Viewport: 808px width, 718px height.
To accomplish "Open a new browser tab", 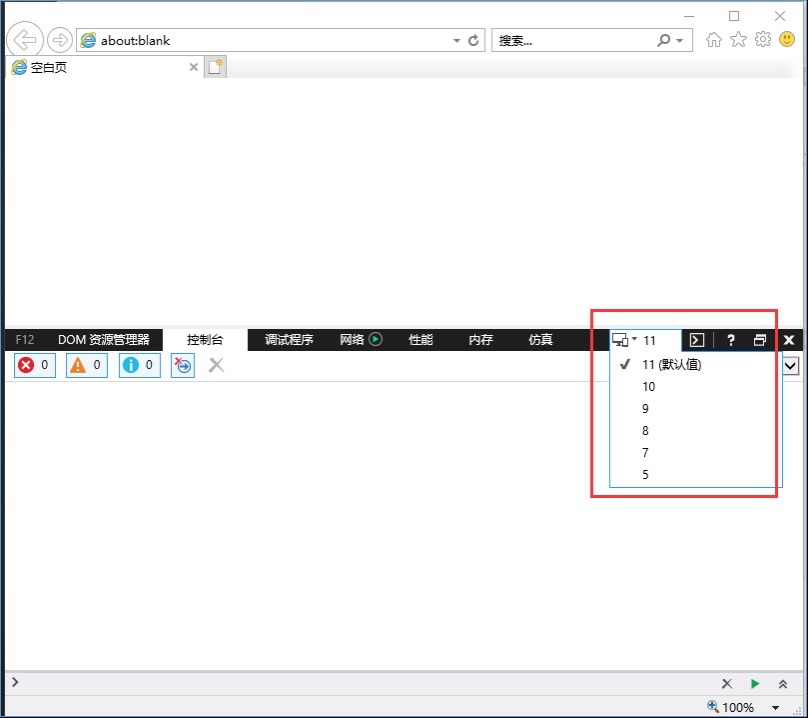I will (216, 67).
